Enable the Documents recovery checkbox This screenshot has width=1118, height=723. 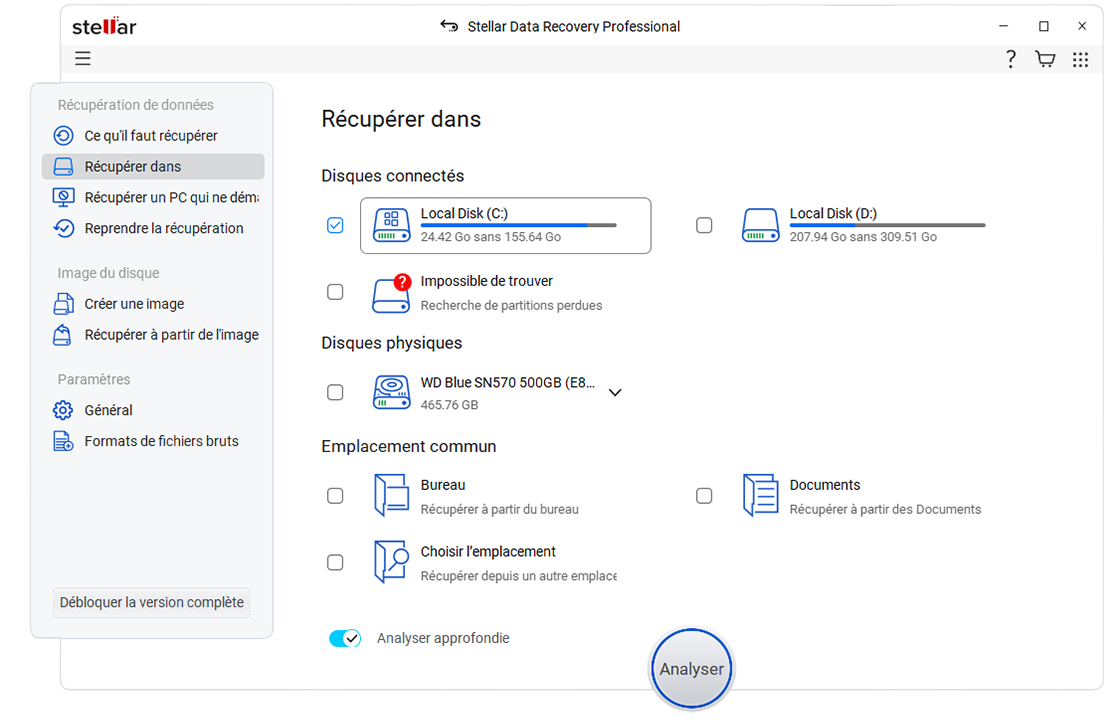pos(704,495)
